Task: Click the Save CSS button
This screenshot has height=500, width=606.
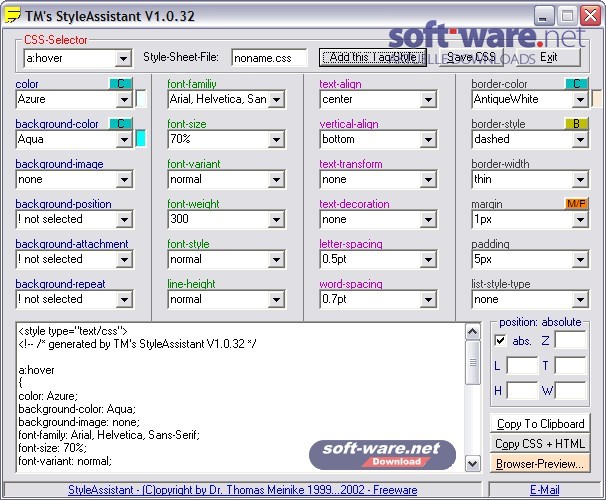Action: (471, 57)
